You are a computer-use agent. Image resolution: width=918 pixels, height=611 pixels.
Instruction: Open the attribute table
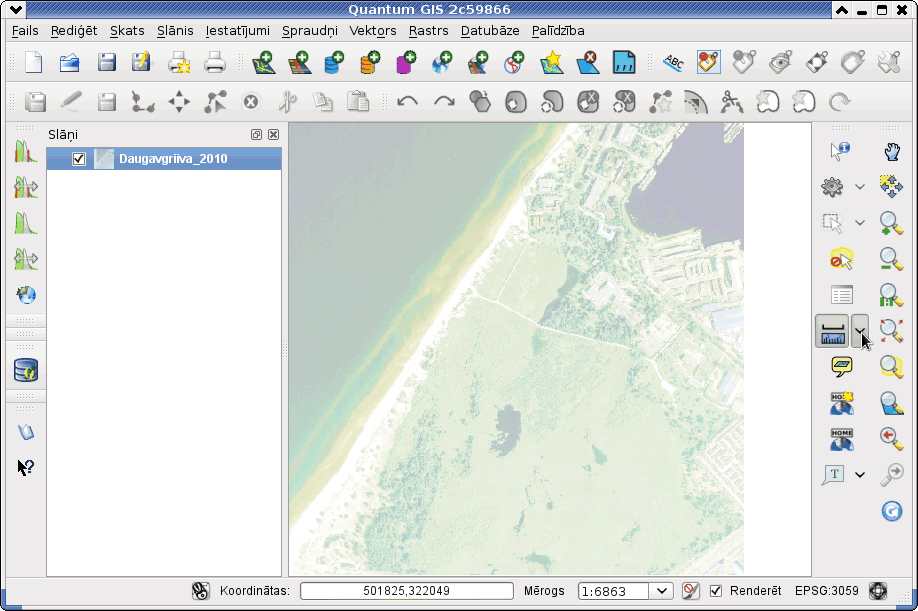click(841, 294)
